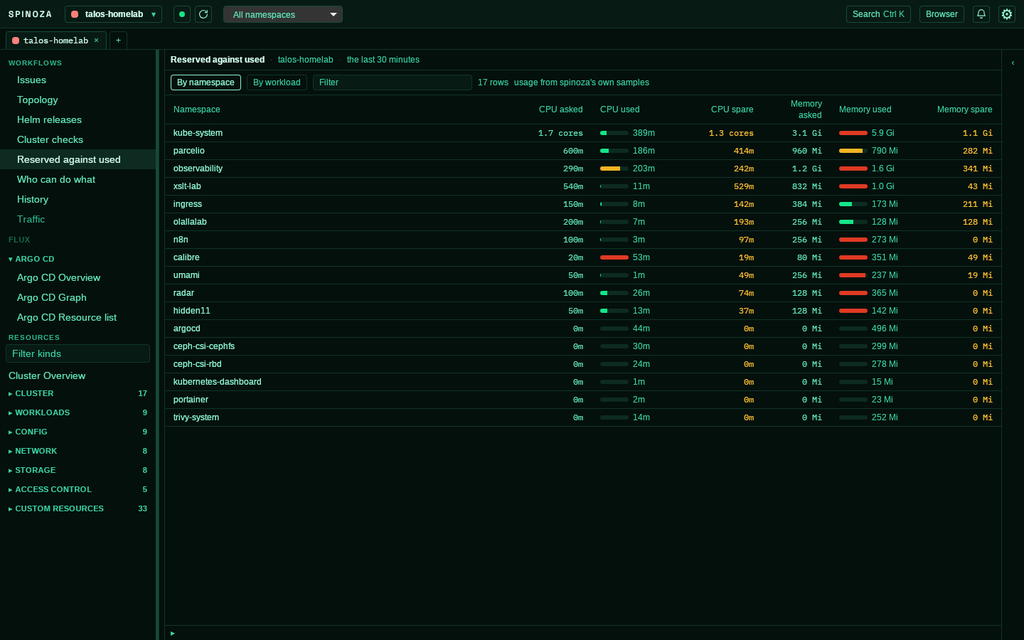Open the All namespaces dropdown
1024x640 pixels.
[x=283, y=14]
